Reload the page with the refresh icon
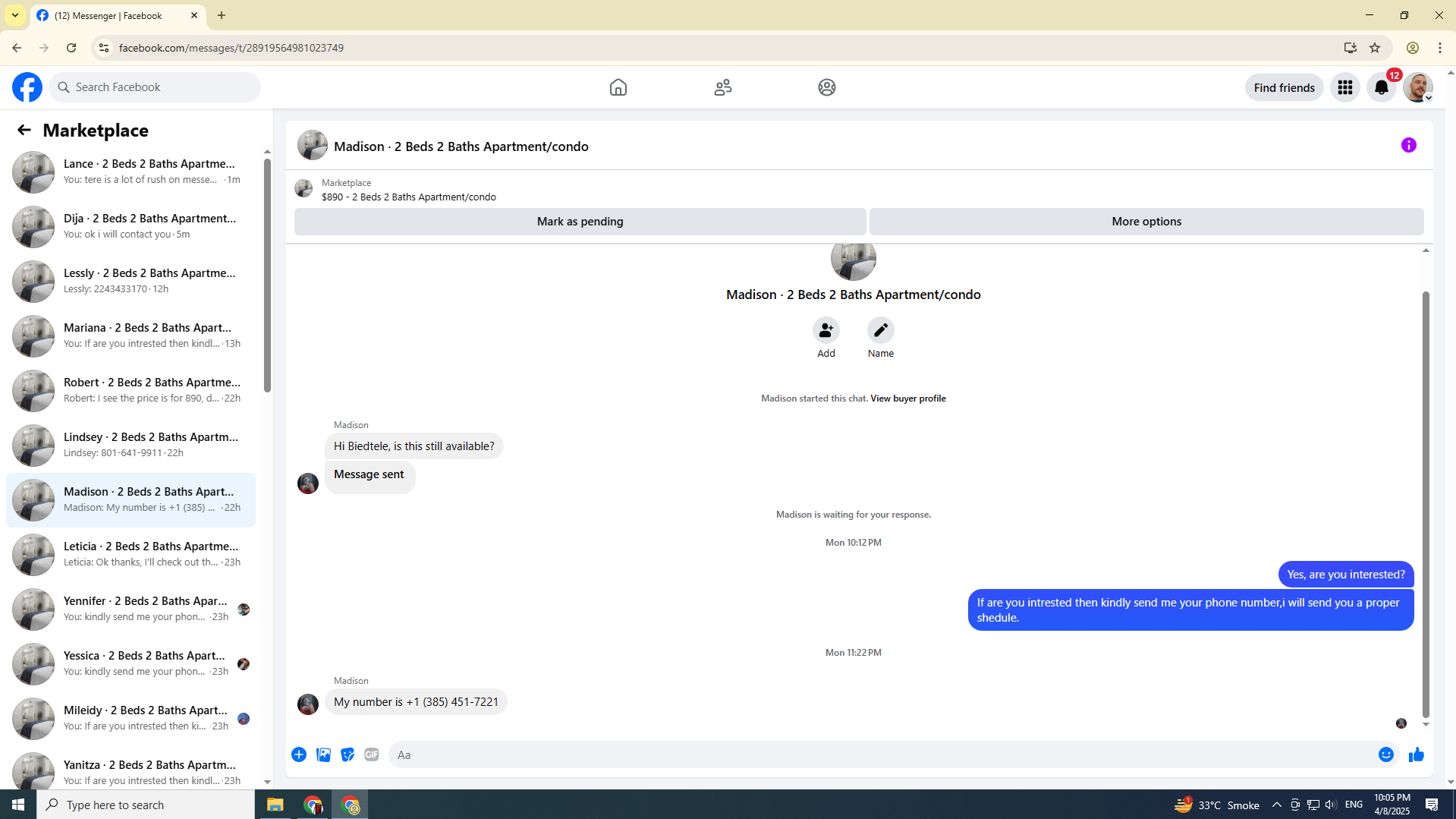The height and width of the screenshot is (819, 1456). [x=71, y=48]
